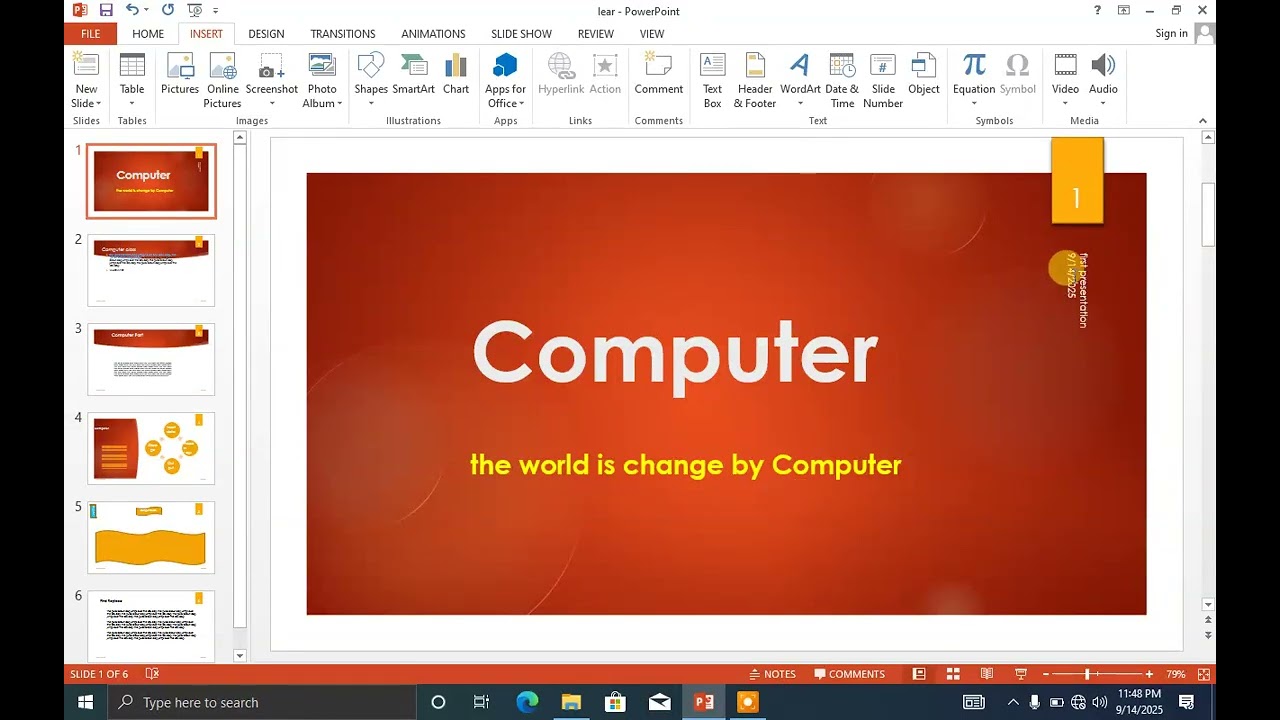Switch to Normal view
The image size is (1280, 720).
pos(919,674)
